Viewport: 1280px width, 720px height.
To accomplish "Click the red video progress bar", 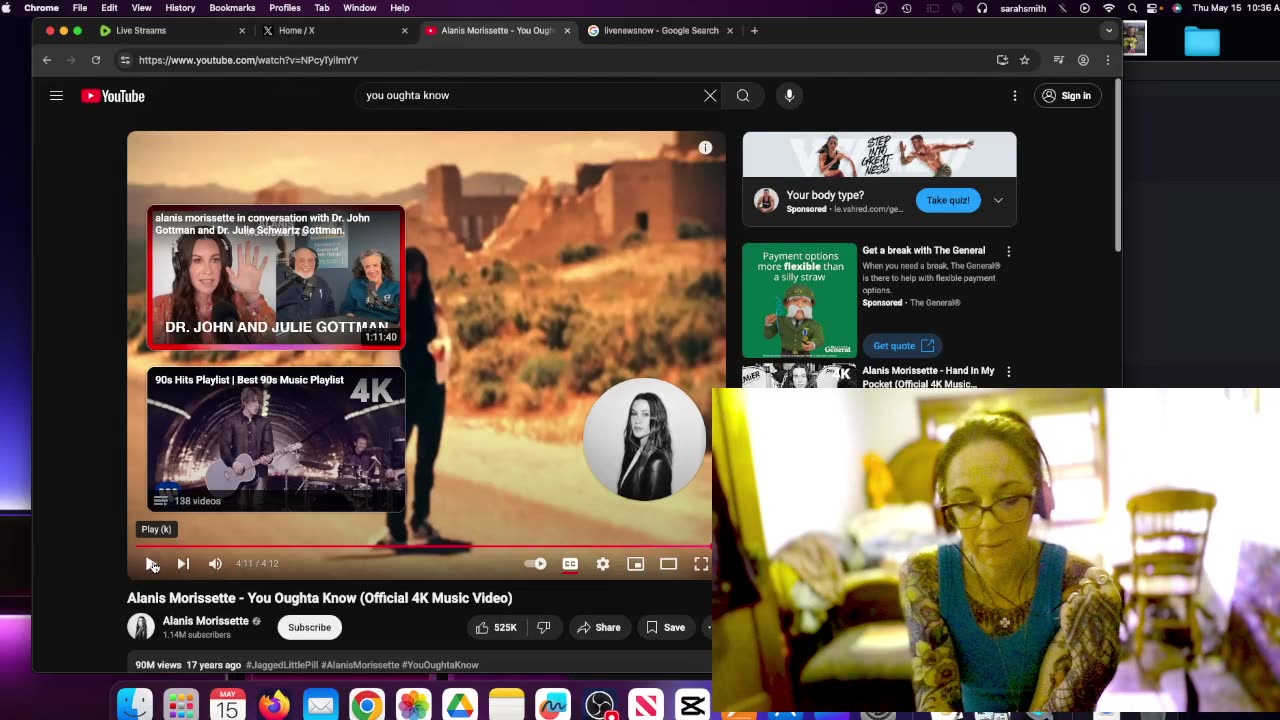I will click(x=424, y=547).
